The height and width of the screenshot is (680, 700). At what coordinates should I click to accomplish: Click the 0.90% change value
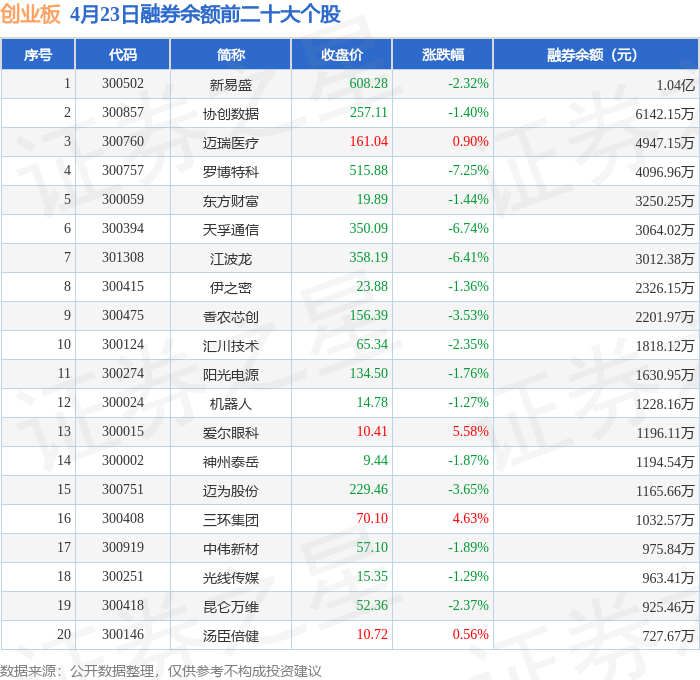tap(471, 142)
